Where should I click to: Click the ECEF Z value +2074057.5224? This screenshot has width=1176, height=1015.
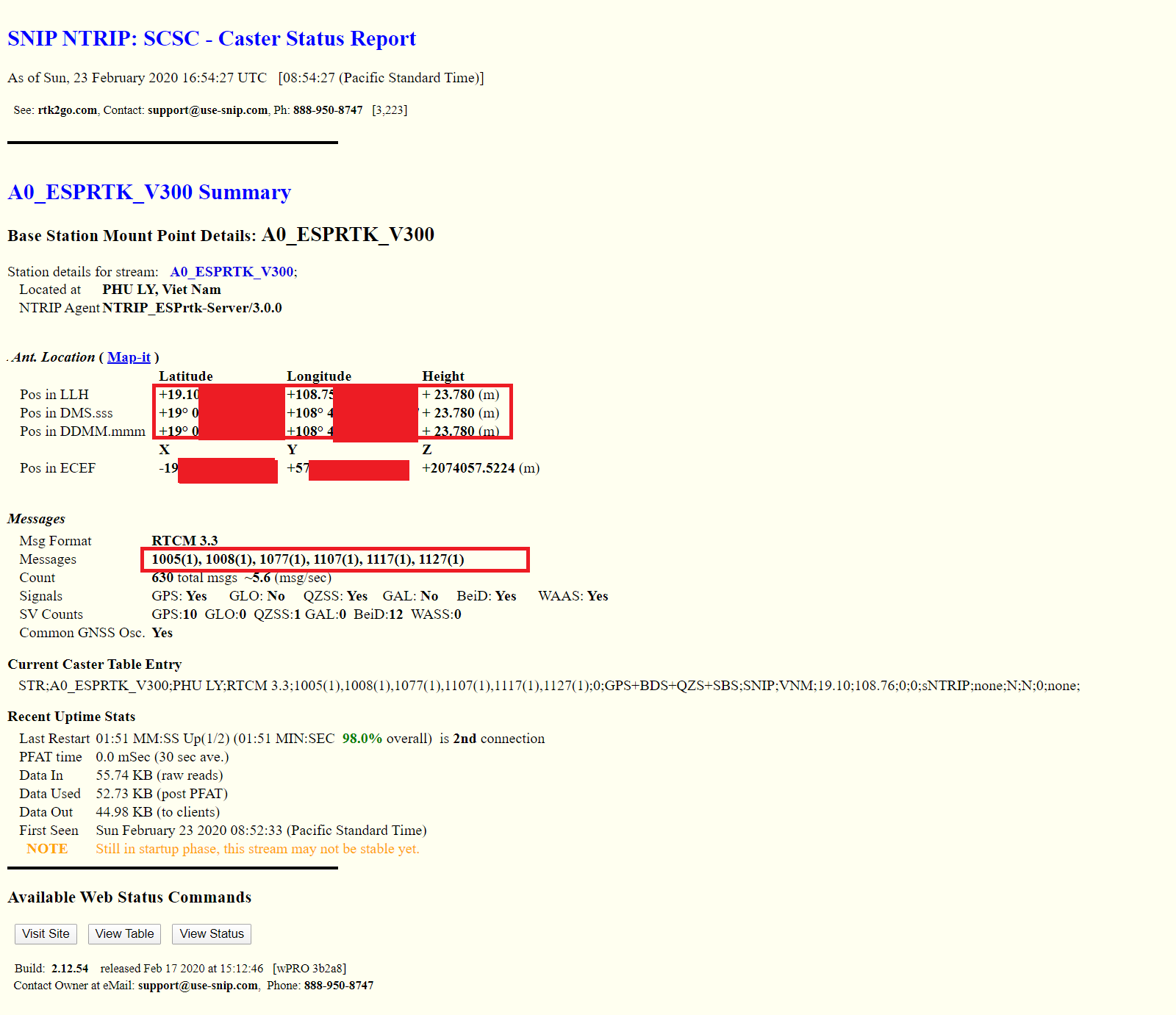tap(468, 468)
